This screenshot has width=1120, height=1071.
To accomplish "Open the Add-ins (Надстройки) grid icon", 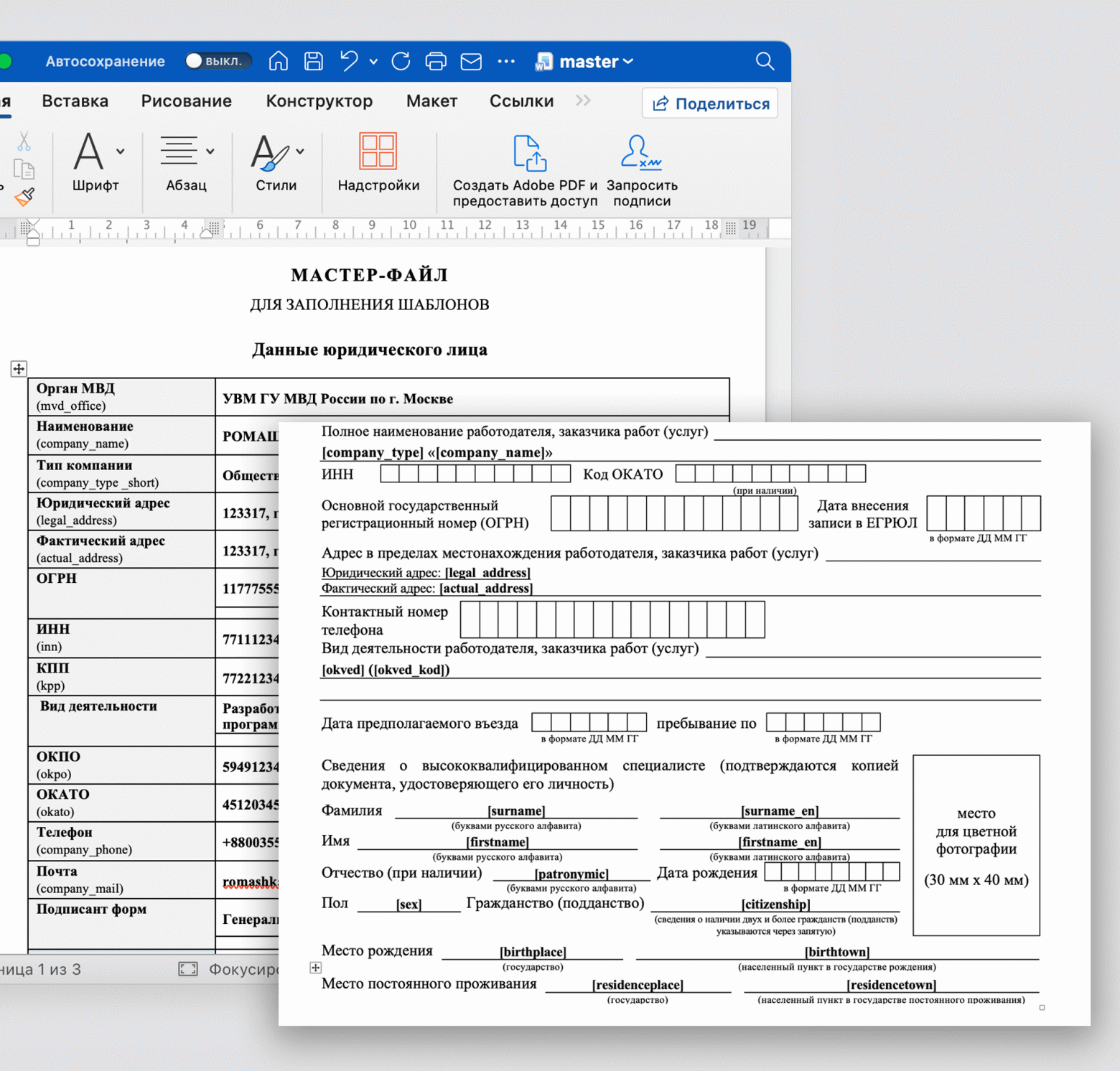I will point(378,152).
